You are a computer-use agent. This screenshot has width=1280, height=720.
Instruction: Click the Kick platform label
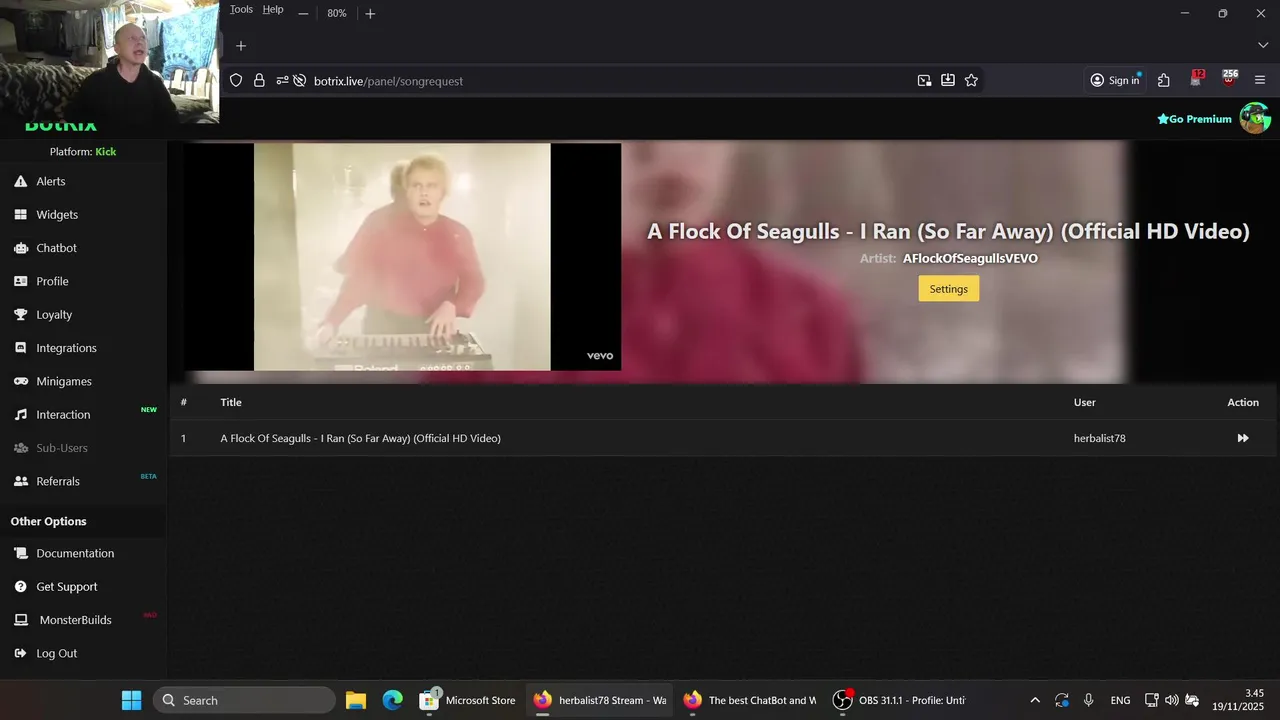click(105, 152)
